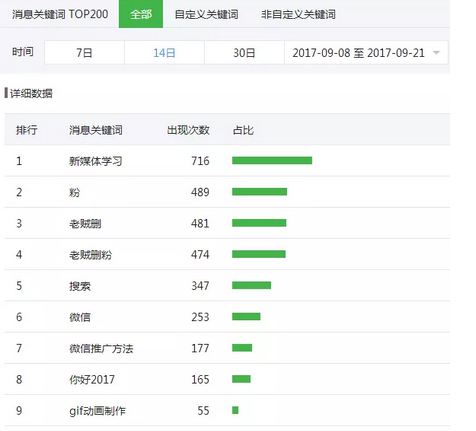Click the count 253
This screenshot has height=431, width=476.
point(200,317)
